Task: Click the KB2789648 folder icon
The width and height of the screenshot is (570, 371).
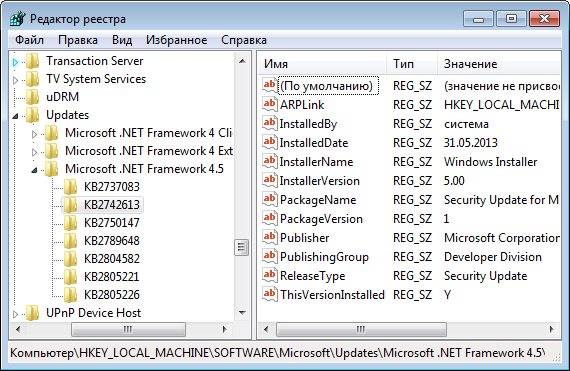Action: pyautogui.click(x=71, y=241)
